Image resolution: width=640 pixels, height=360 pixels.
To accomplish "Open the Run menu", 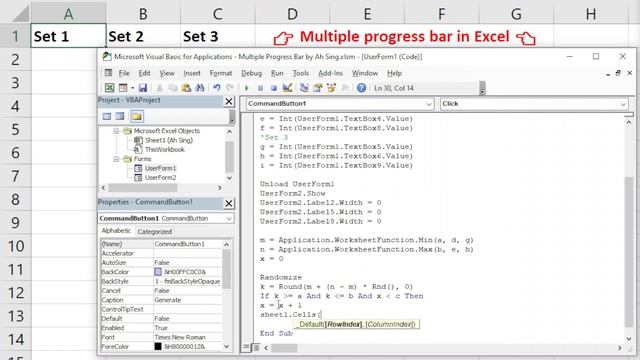I will pyautogui.click(x=277, y=73).
